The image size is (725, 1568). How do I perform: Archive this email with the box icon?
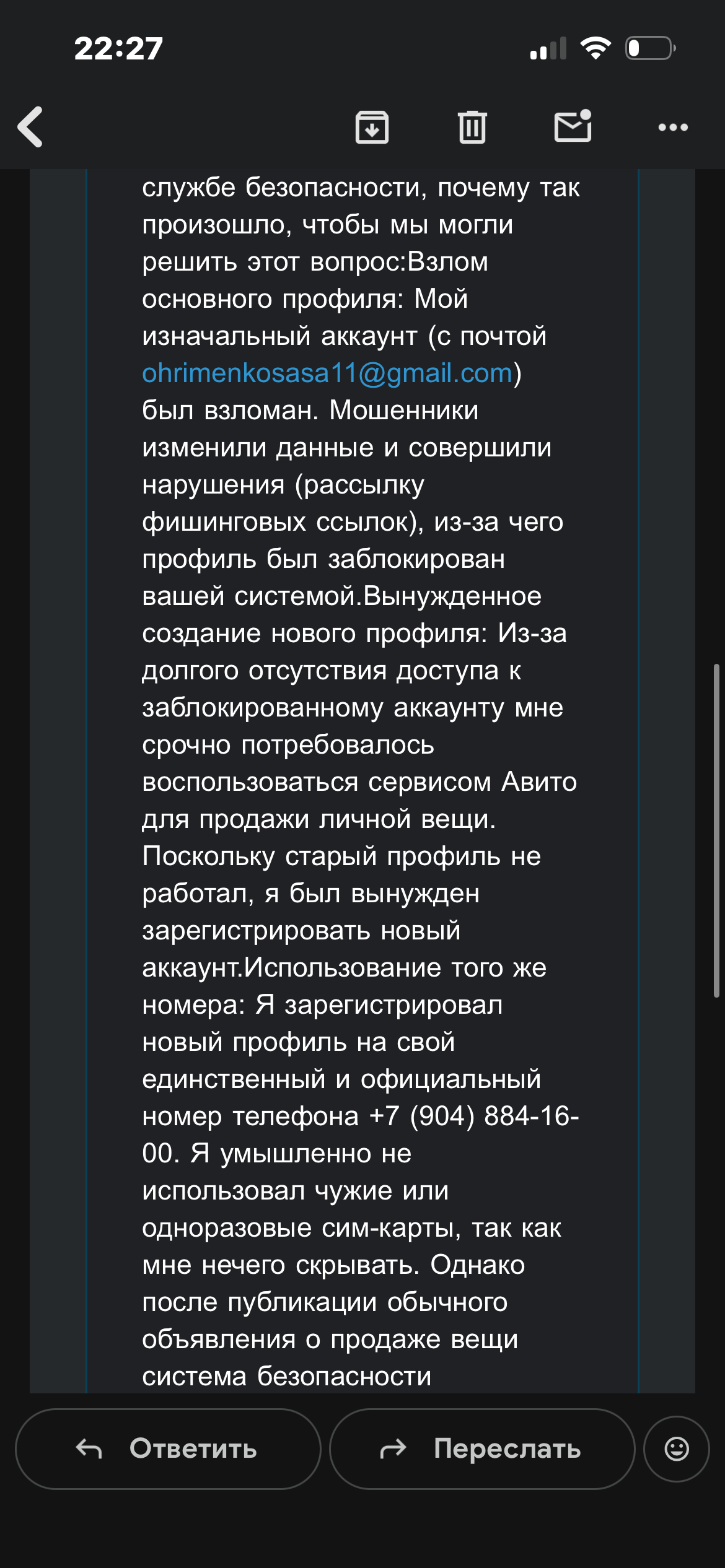[372, 127]
